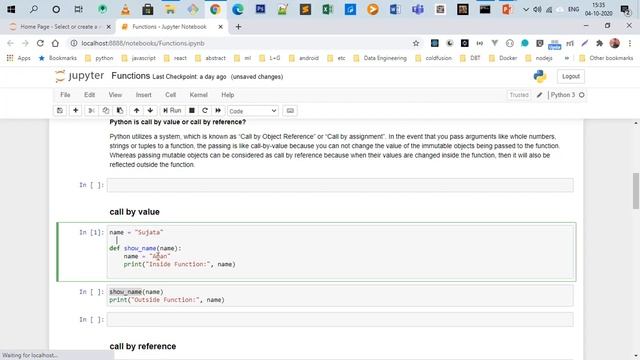Click the Python 3 kernel indicator circle
This screenshot has height=360, width=640.
[x=582, y=95]
